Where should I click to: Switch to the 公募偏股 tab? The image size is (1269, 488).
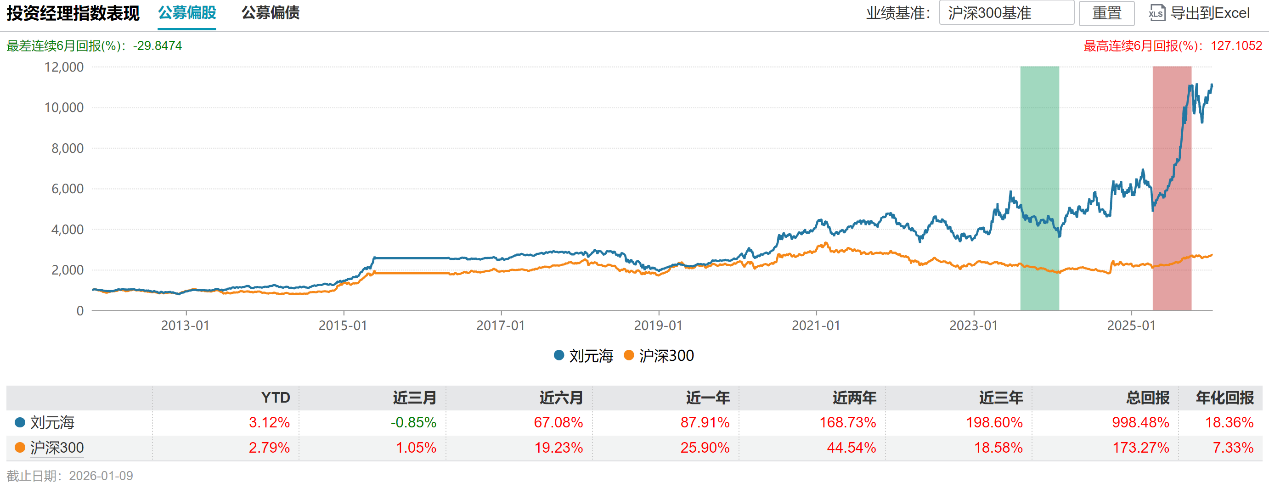tap(187, 13)
